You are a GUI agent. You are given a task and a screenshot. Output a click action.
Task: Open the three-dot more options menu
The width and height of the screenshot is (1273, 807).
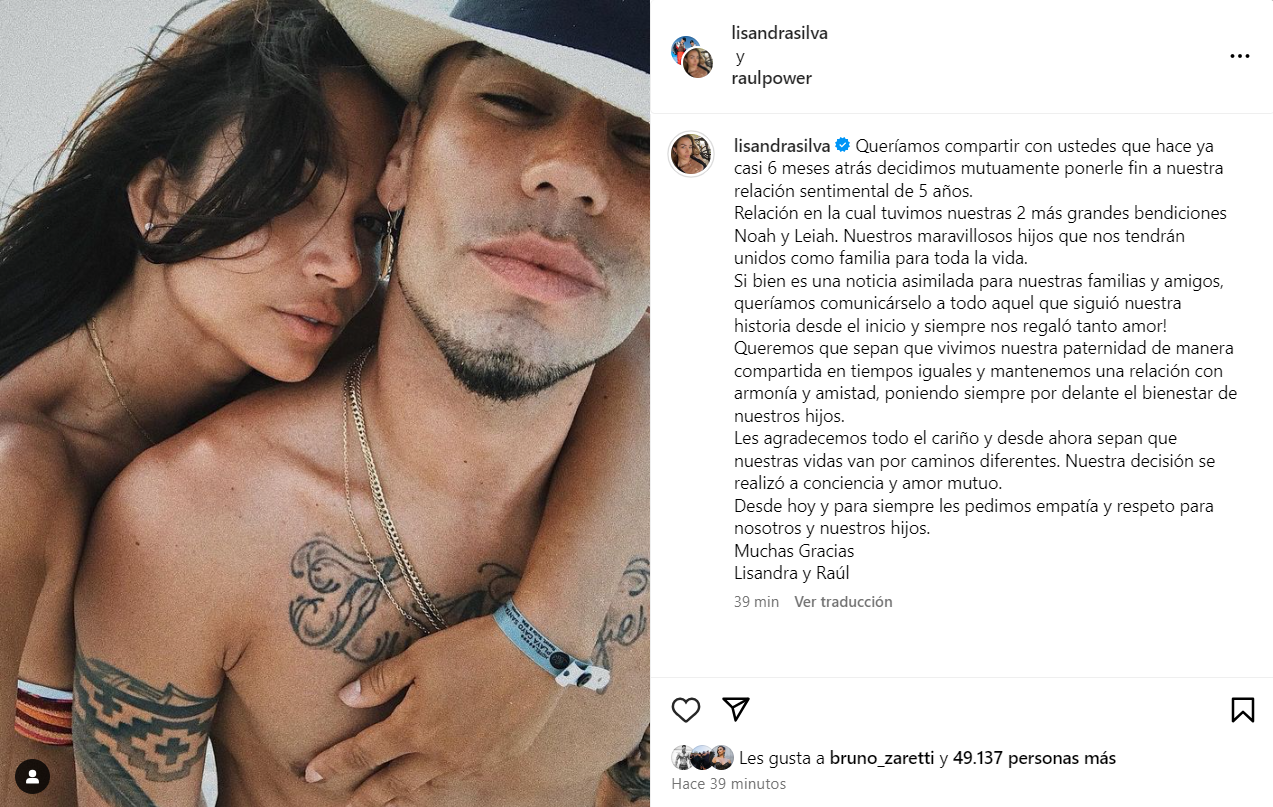coord(1240,56)
